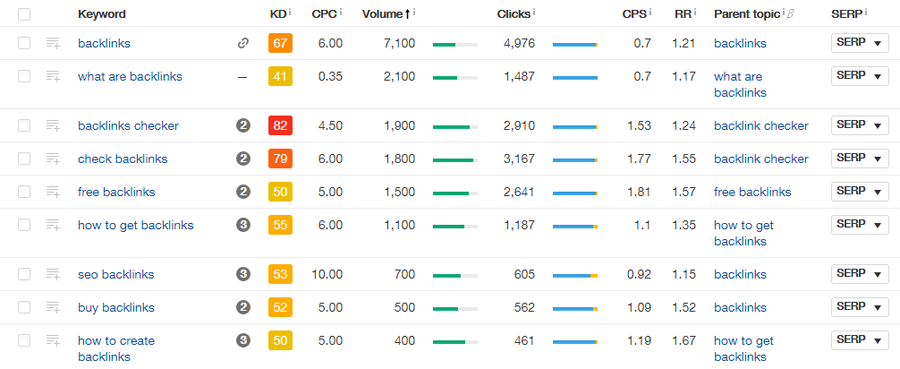Sort table by Volume column header

(386, 14)
